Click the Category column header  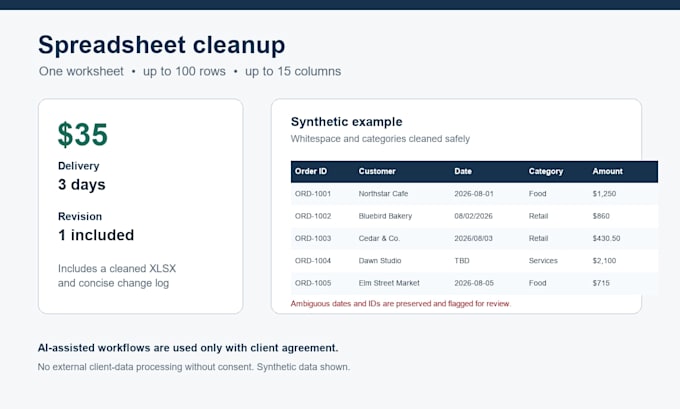point(546,171)
